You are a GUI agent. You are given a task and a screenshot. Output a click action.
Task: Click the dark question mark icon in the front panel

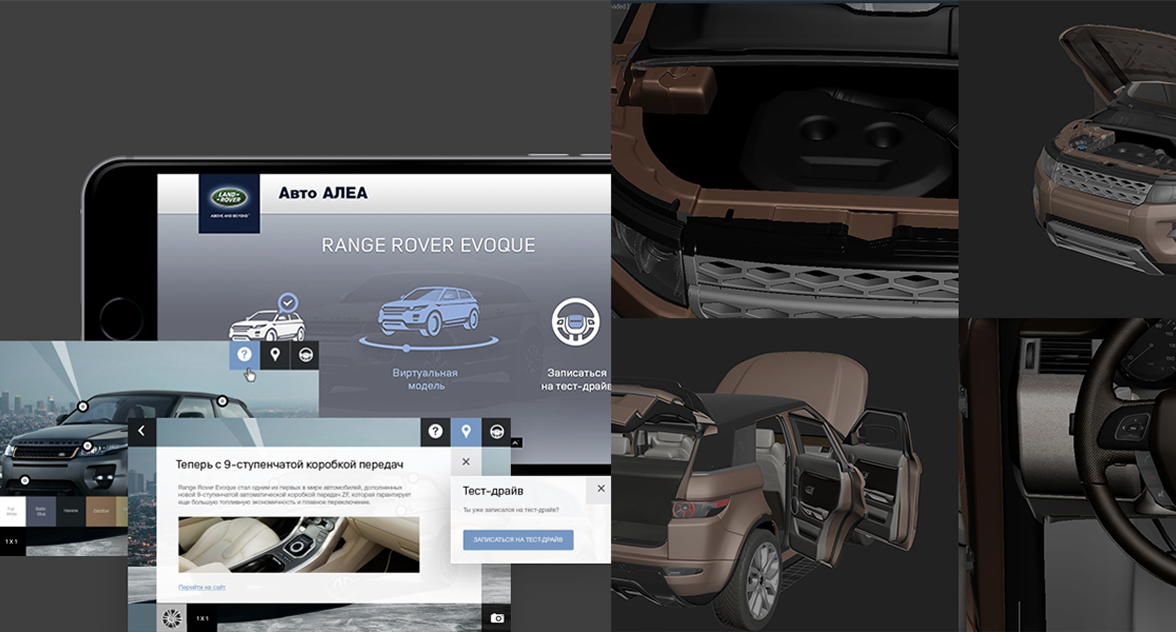pos(435,431)
